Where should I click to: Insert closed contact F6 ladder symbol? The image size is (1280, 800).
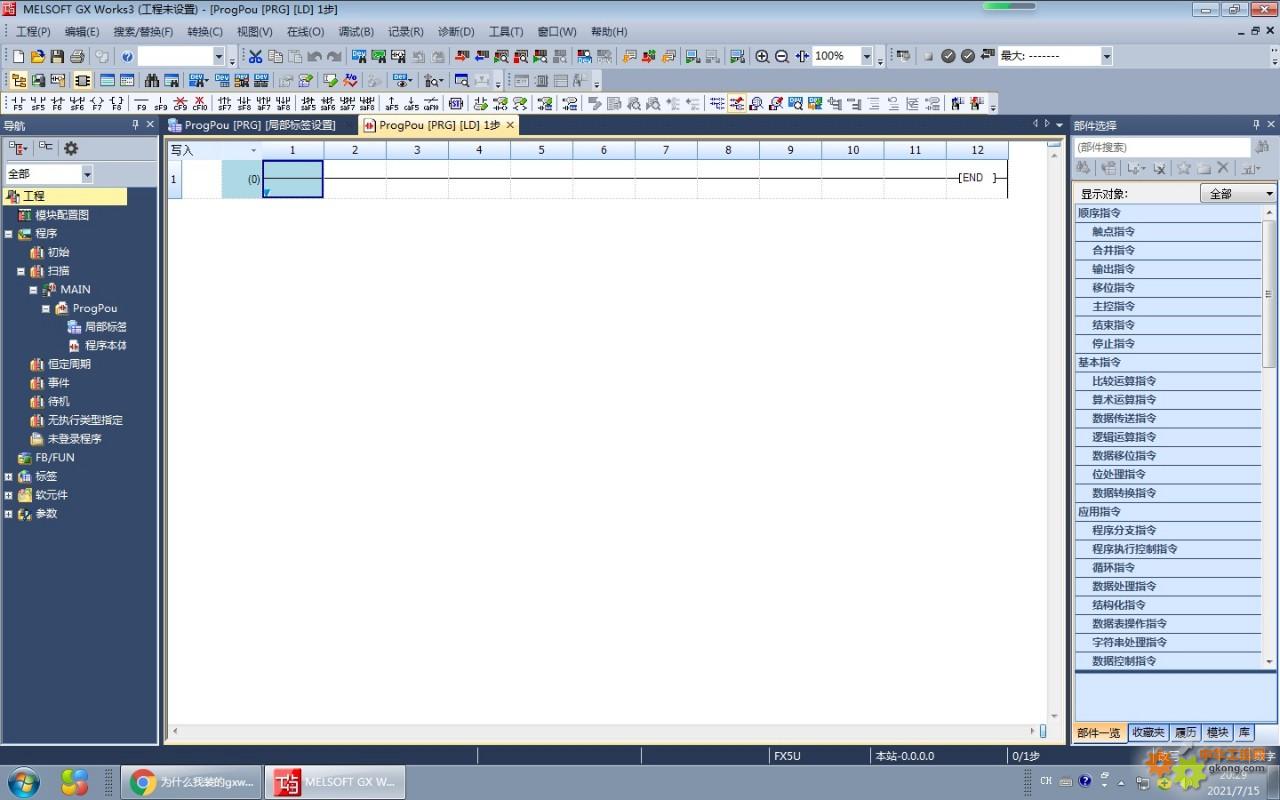click(57, 103)
